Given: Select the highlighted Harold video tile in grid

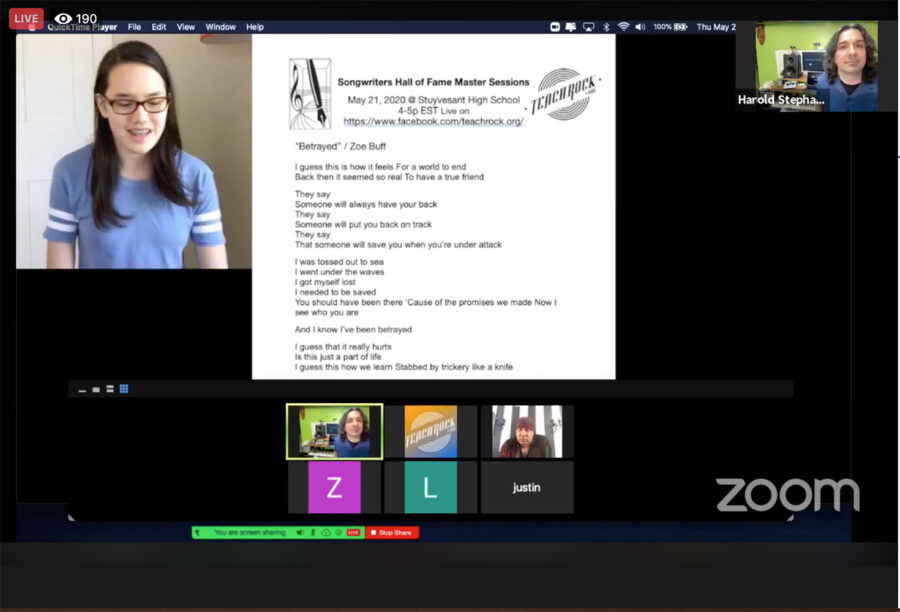Looking at the screenshot, I should coord(335,432).
